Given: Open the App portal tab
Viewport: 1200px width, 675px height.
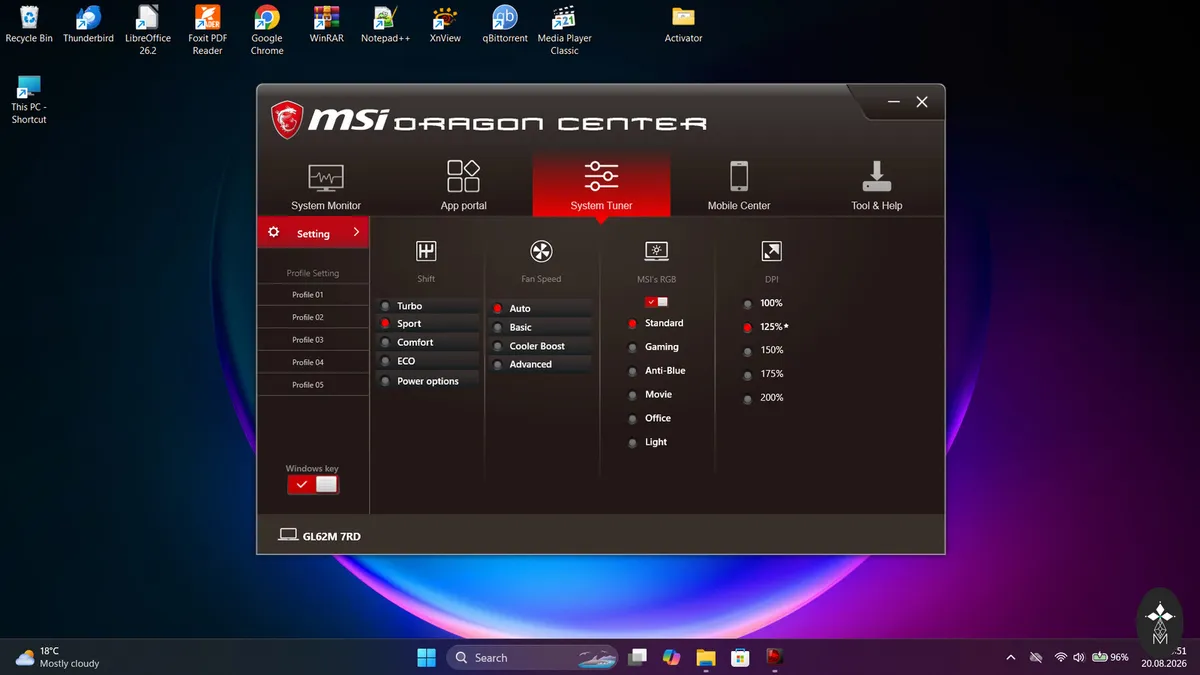Looking at the screenshot, I should [463, 186].
